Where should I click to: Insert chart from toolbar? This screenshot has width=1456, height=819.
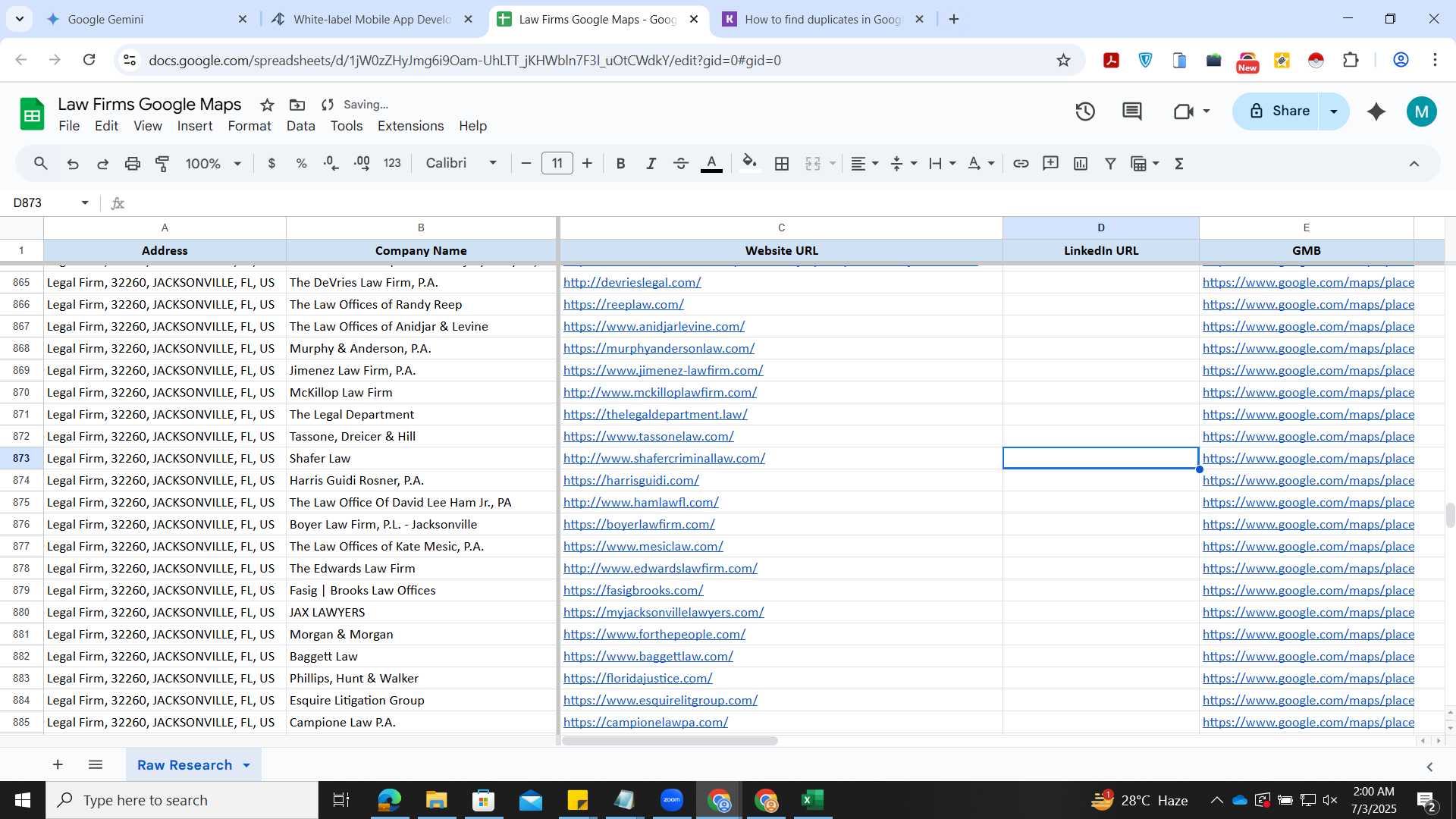1081,163
